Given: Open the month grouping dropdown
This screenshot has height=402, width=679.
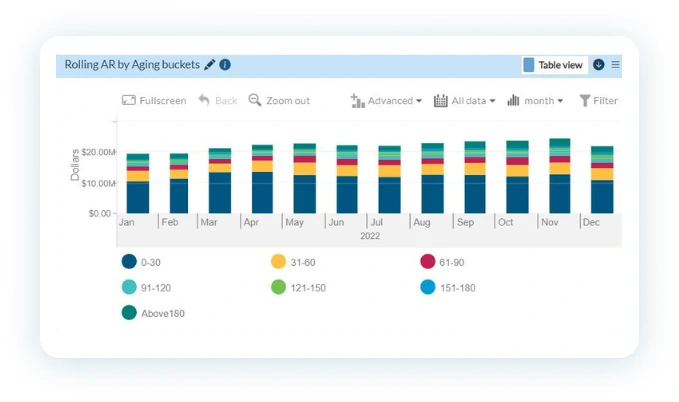Looking at the screenshot, I should click(535, 100).
